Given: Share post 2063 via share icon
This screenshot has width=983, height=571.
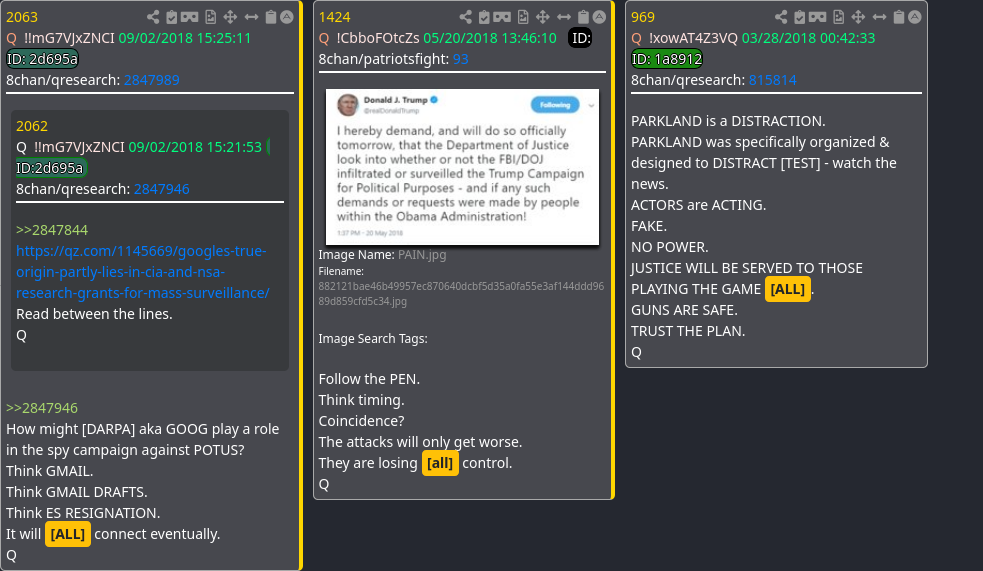Looking at the screenshot, I should coord(153,17).
